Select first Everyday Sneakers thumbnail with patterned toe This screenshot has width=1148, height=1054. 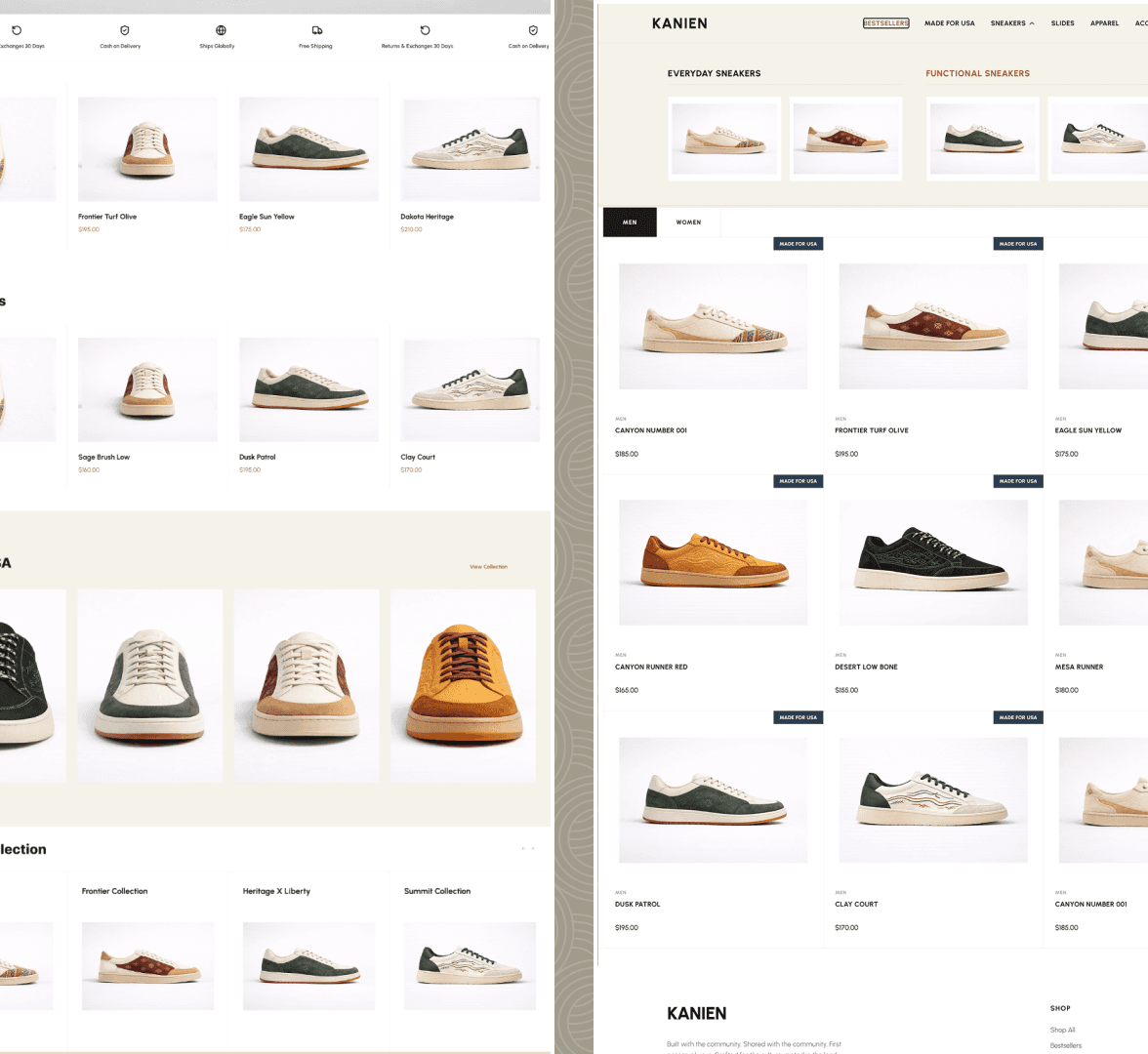(724, 139)
